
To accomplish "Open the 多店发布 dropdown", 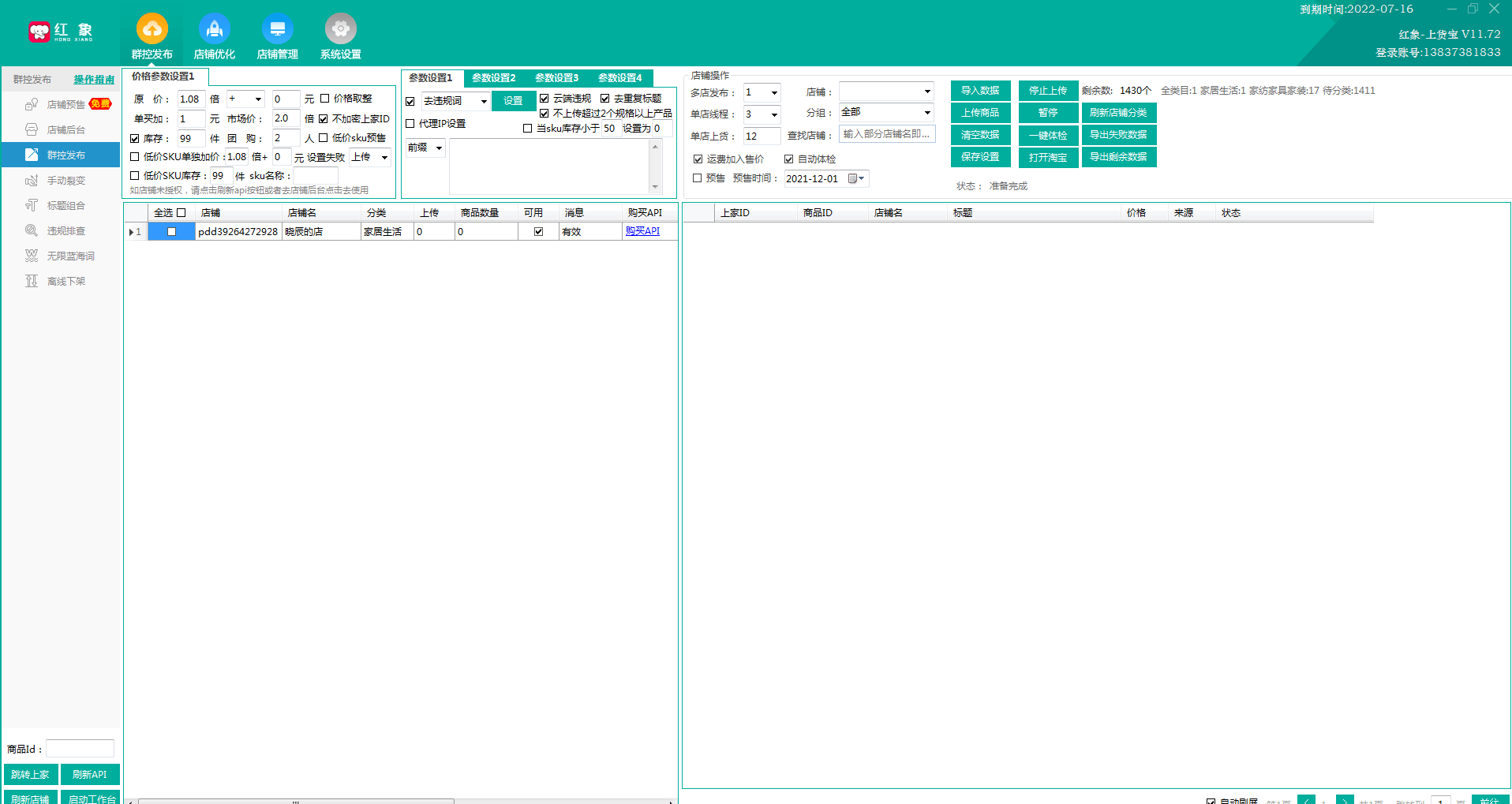I will click(774, 93).
